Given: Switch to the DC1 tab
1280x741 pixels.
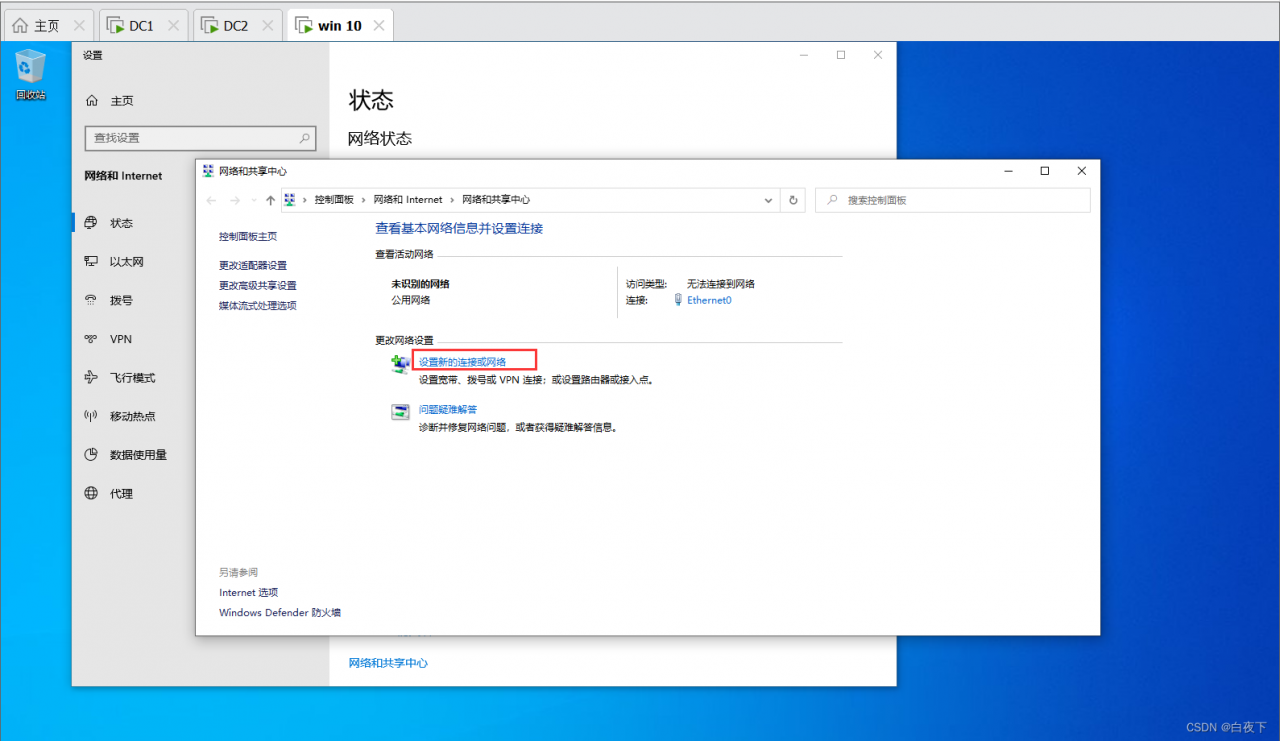Looking at the screenshot, I should [137, 24].
